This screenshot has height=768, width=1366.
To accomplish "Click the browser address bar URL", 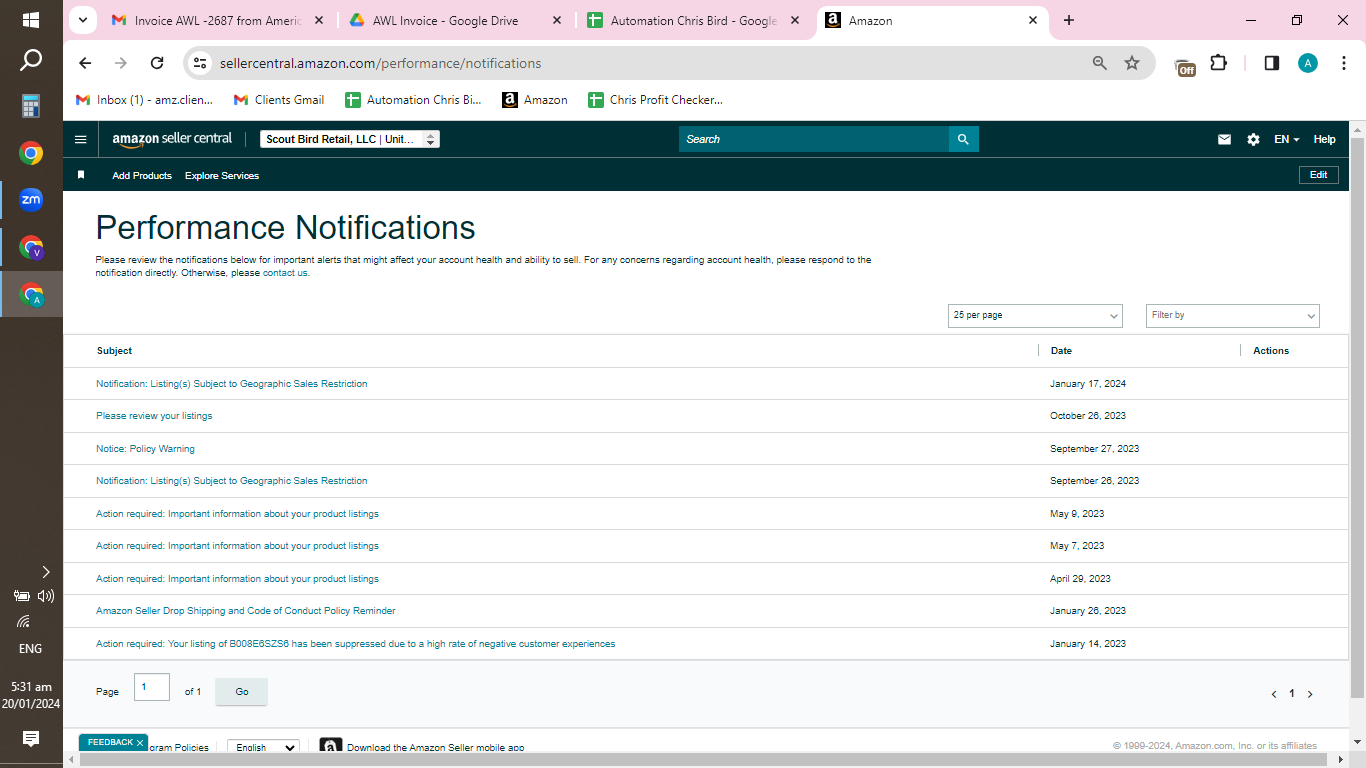I will tap(380, 63).
